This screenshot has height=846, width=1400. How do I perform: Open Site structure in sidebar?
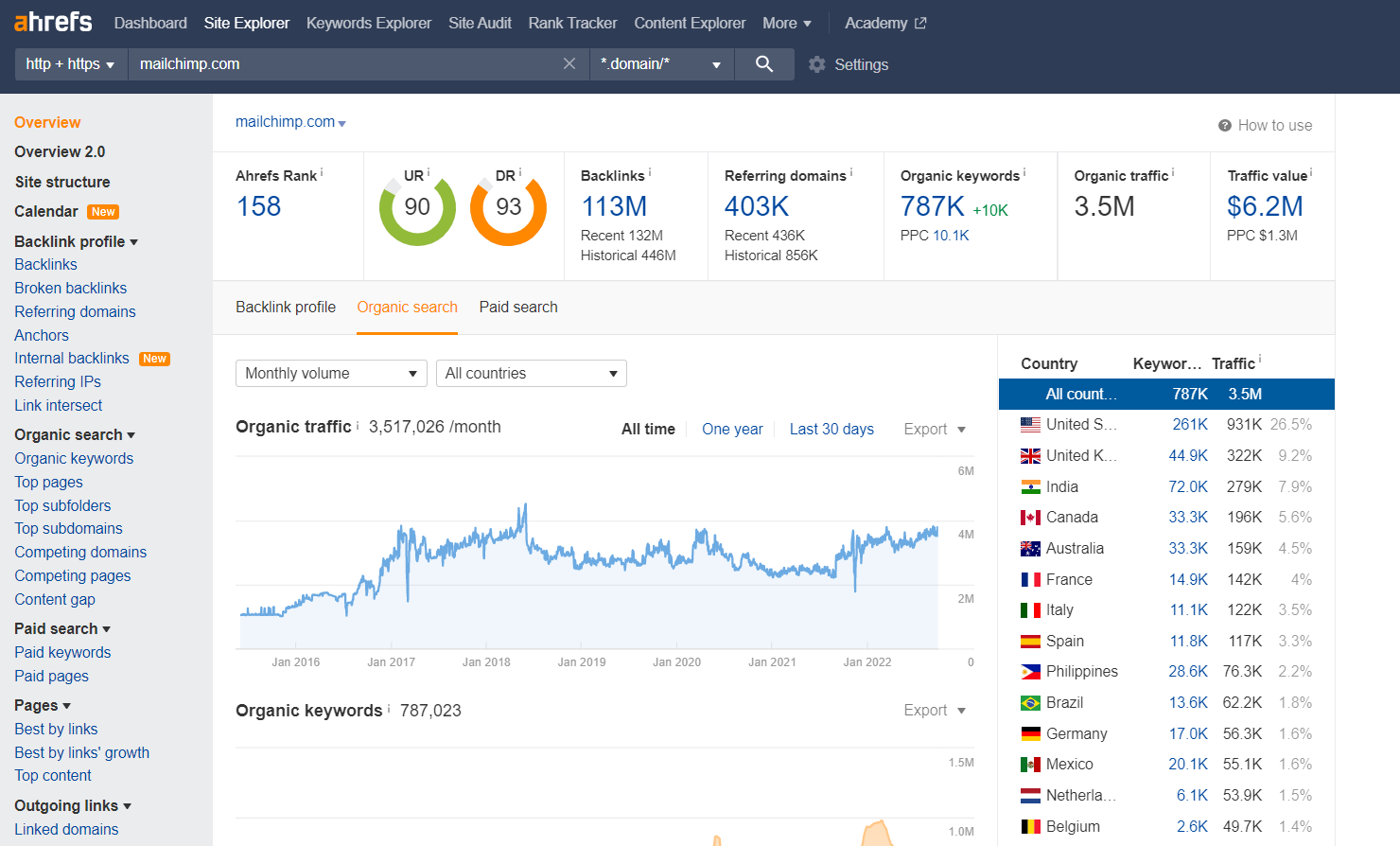[x=62, y=182]
